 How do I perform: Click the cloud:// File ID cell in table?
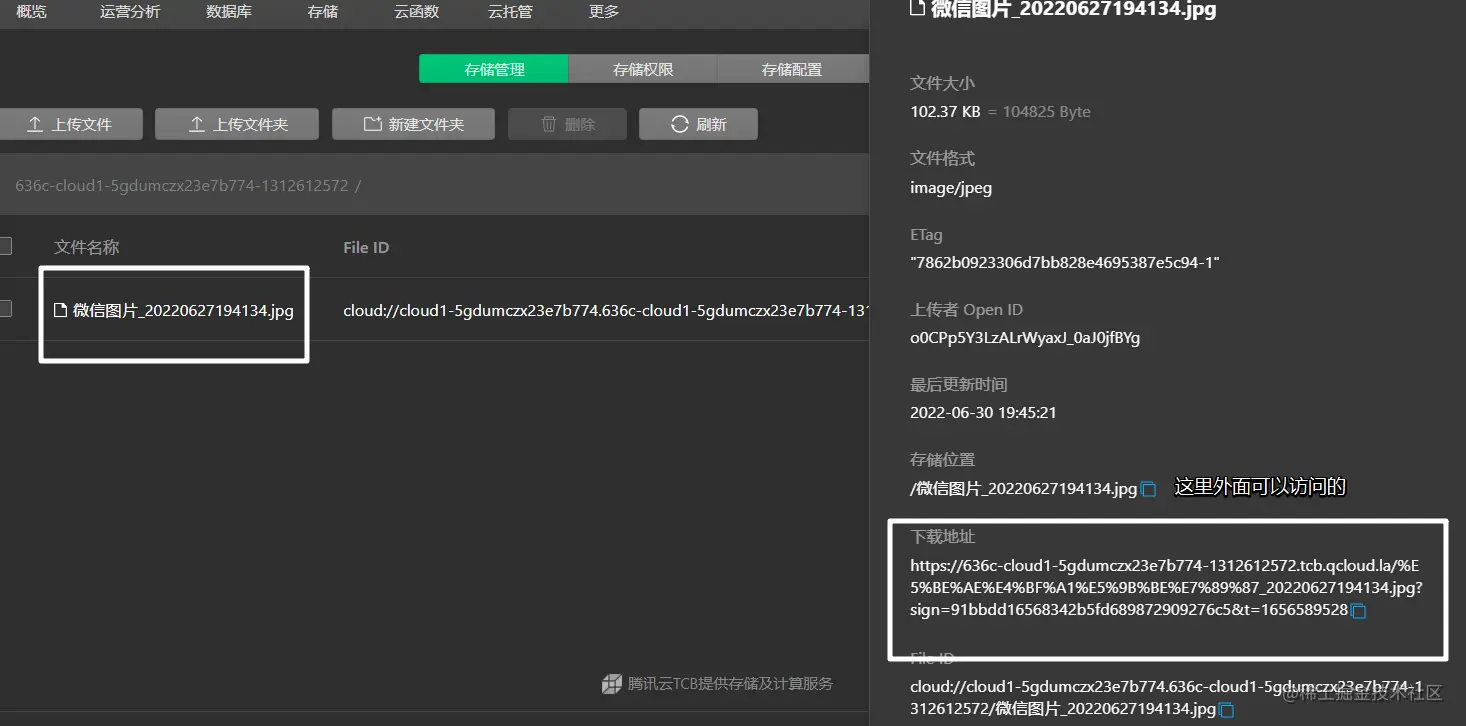coord(605,310)
